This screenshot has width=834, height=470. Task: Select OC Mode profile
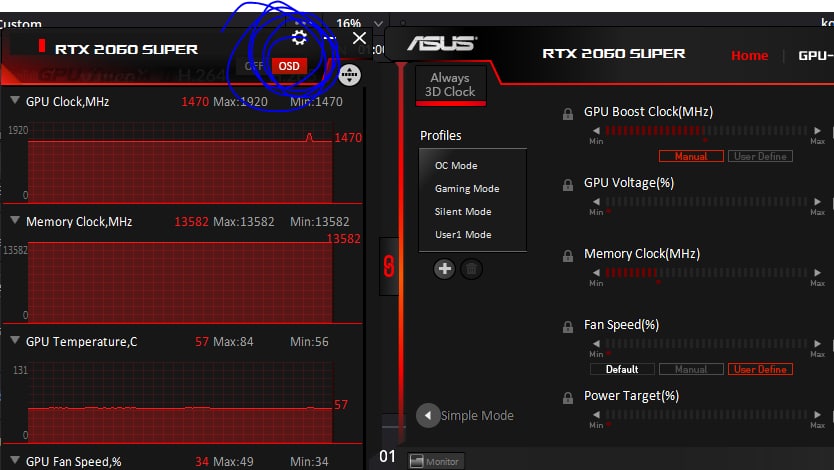456,165
